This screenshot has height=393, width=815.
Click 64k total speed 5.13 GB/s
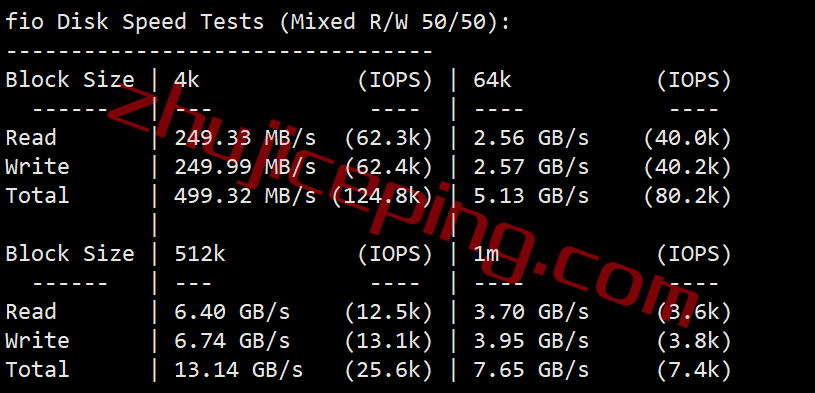click(531, 196)
